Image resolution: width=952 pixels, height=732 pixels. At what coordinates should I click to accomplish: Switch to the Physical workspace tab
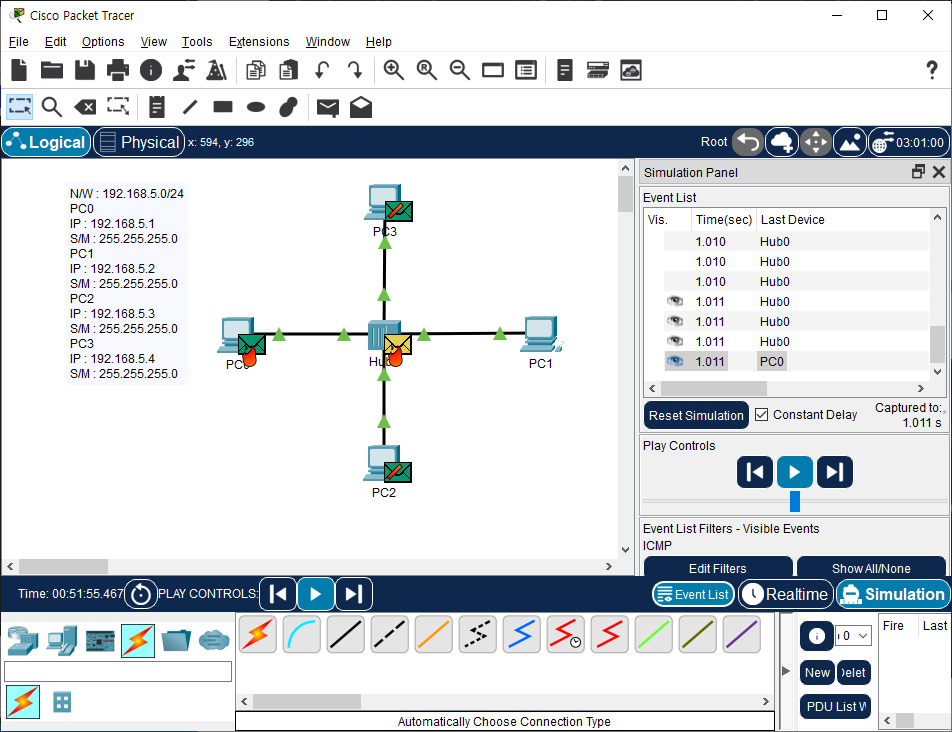(x=139, y=142)
